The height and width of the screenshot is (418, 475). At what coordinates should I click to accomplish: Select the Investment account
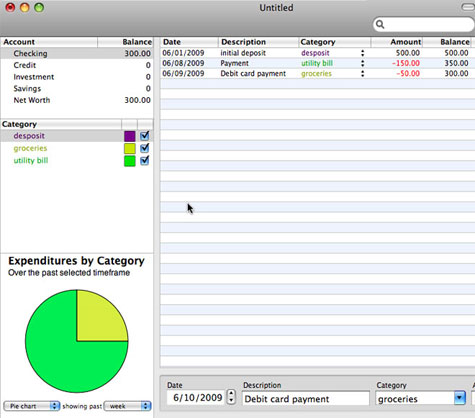[77, 77]
